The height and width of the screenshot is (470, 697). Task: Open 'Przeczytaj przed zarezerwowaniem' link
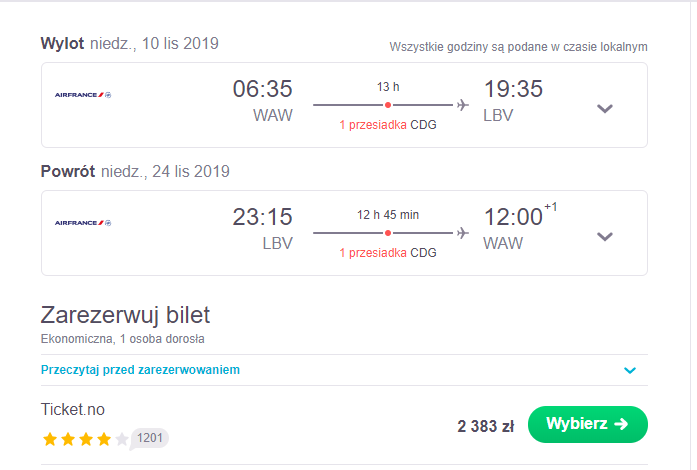click(x=140, y=370)
